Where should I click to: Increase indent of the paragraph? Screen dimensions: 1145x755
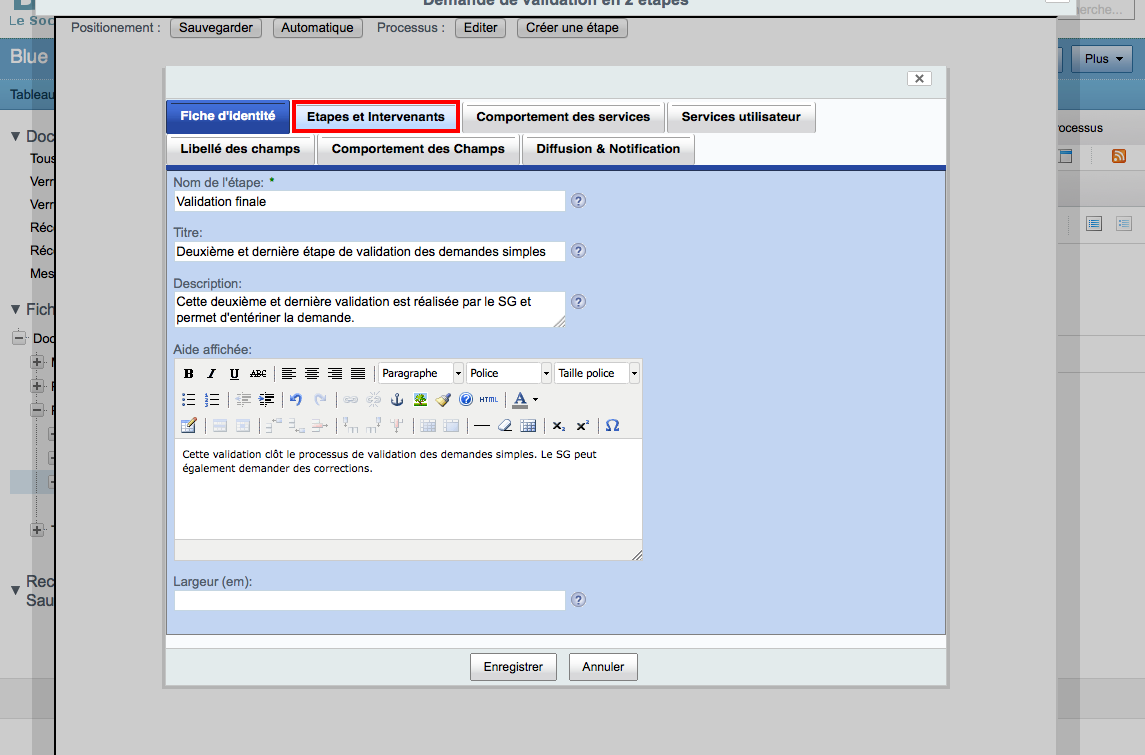[267, 399]
